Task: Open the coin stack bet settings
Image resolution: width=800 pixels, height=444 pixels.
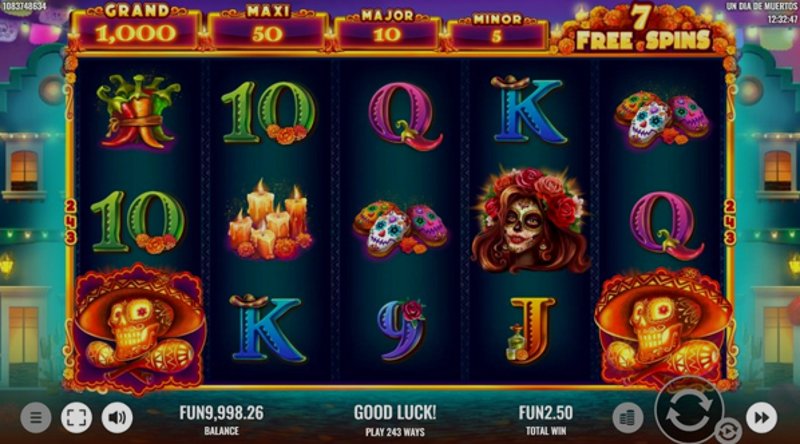Action: pos(628,417)
